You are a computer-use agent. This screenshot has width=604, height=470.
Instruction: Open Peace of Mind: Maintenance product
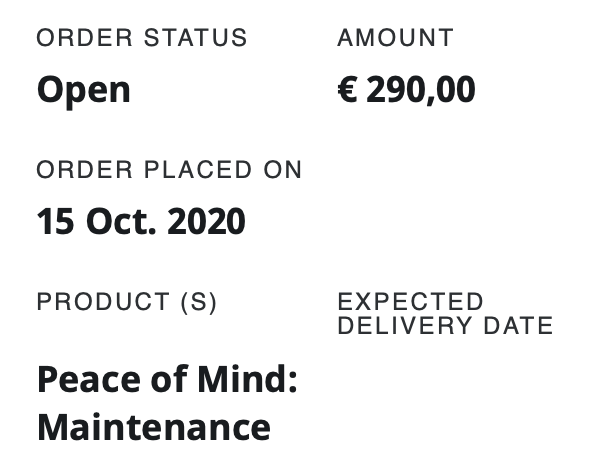(167, 403)
